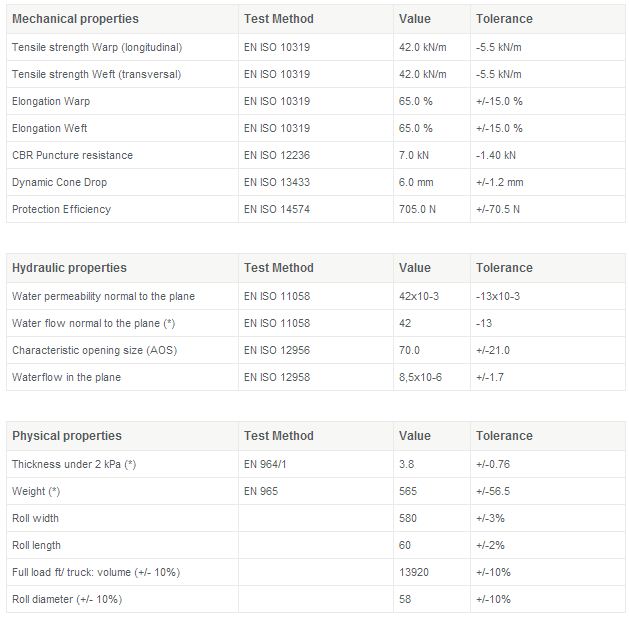The height and width of the screenshot is (618, 629).
Task: Click the Elongation Warp row label
Action: tap(51, 101)
